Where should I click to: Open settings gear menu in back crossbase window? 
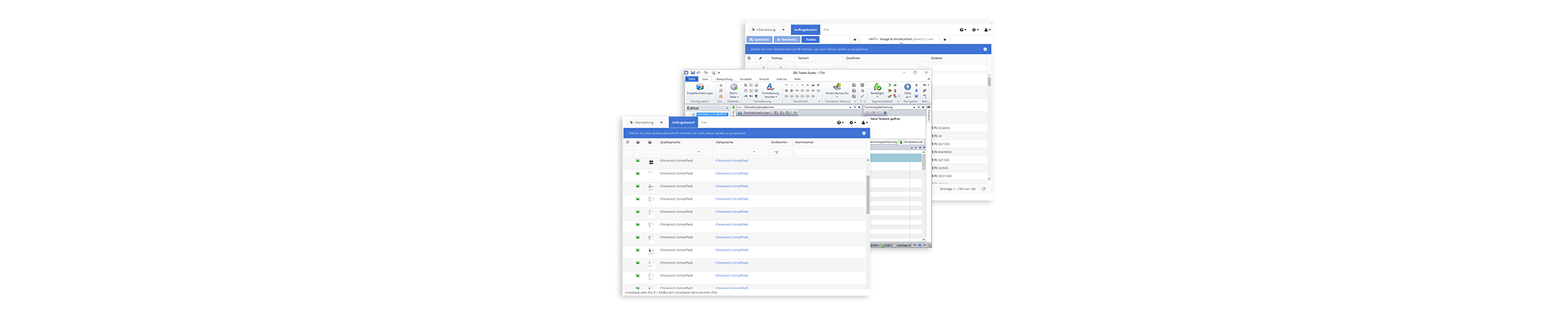976,30
